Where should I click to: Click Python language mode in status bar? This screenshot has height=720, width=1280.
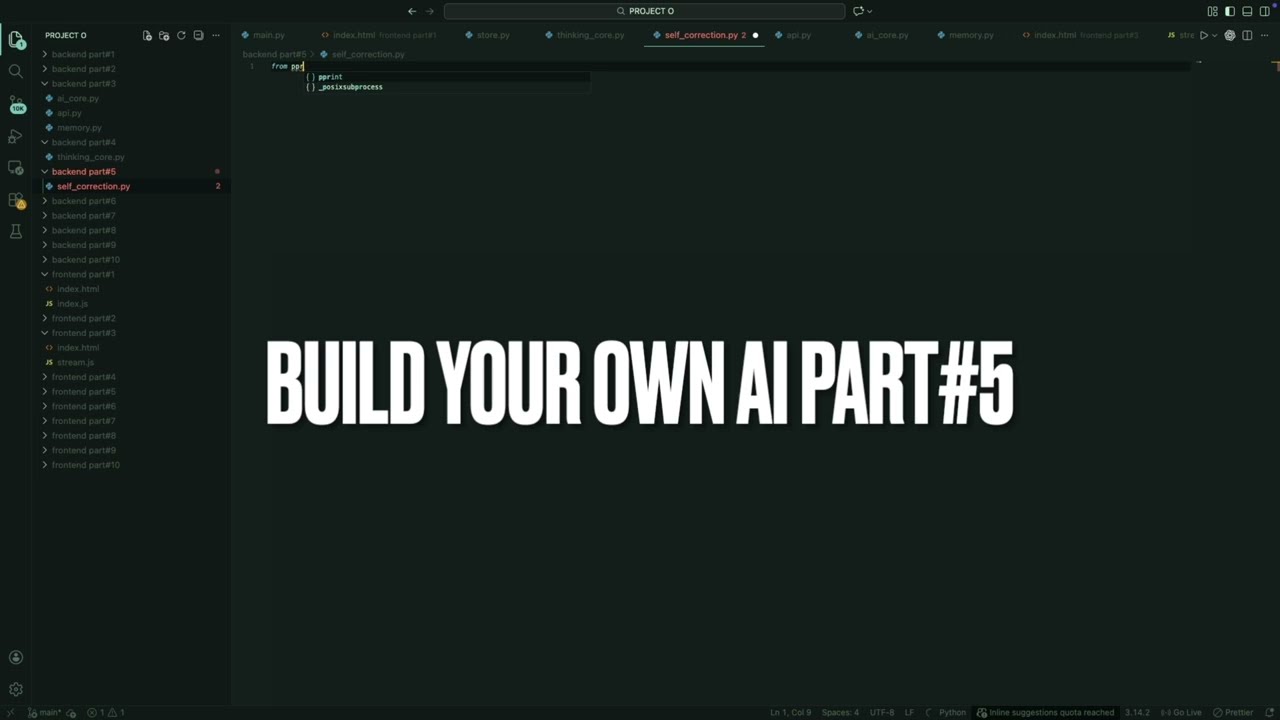(952, 713)
